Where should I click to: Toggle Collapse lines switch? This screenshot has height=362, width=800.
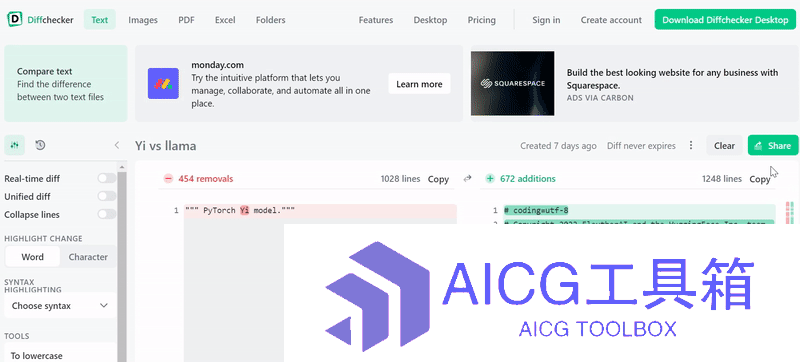pos(107,214)
